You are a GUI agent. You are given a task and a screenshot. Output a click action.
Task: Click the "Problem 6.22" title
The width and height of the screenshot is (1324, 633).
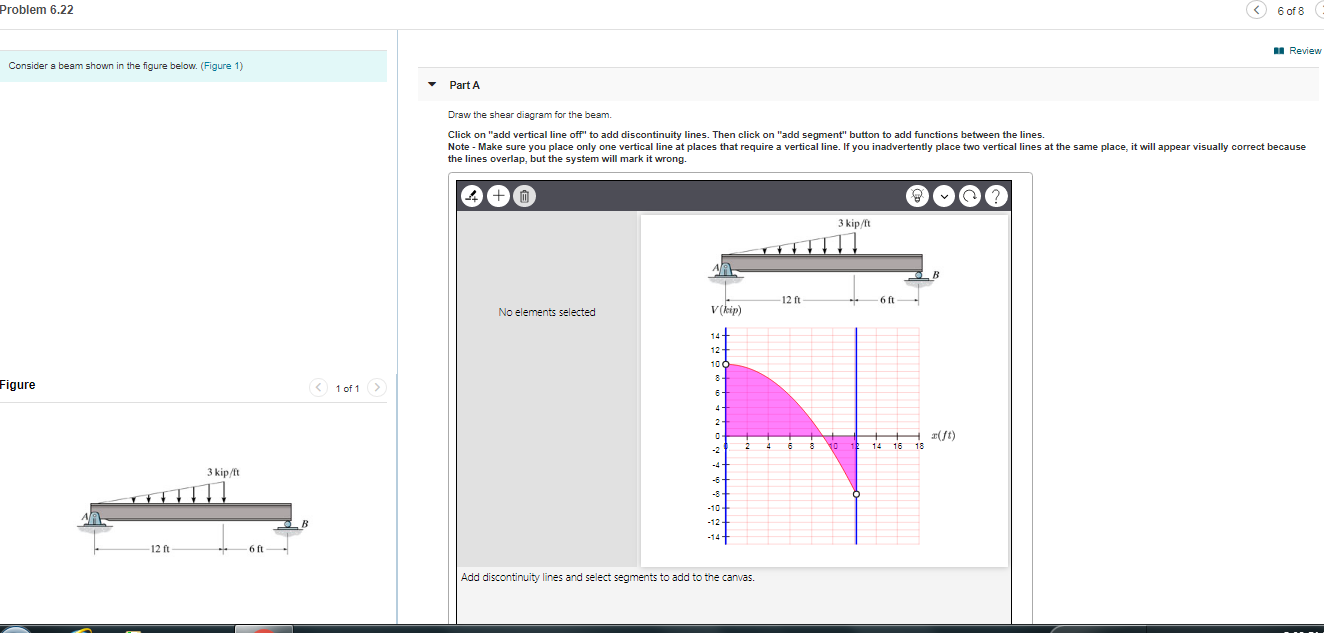pos(37,10)
